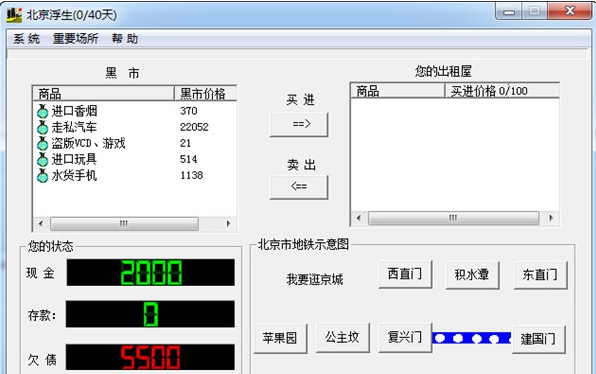
Task: Click the rental room scrollbar left arrow
Action: tap(358, 218)
